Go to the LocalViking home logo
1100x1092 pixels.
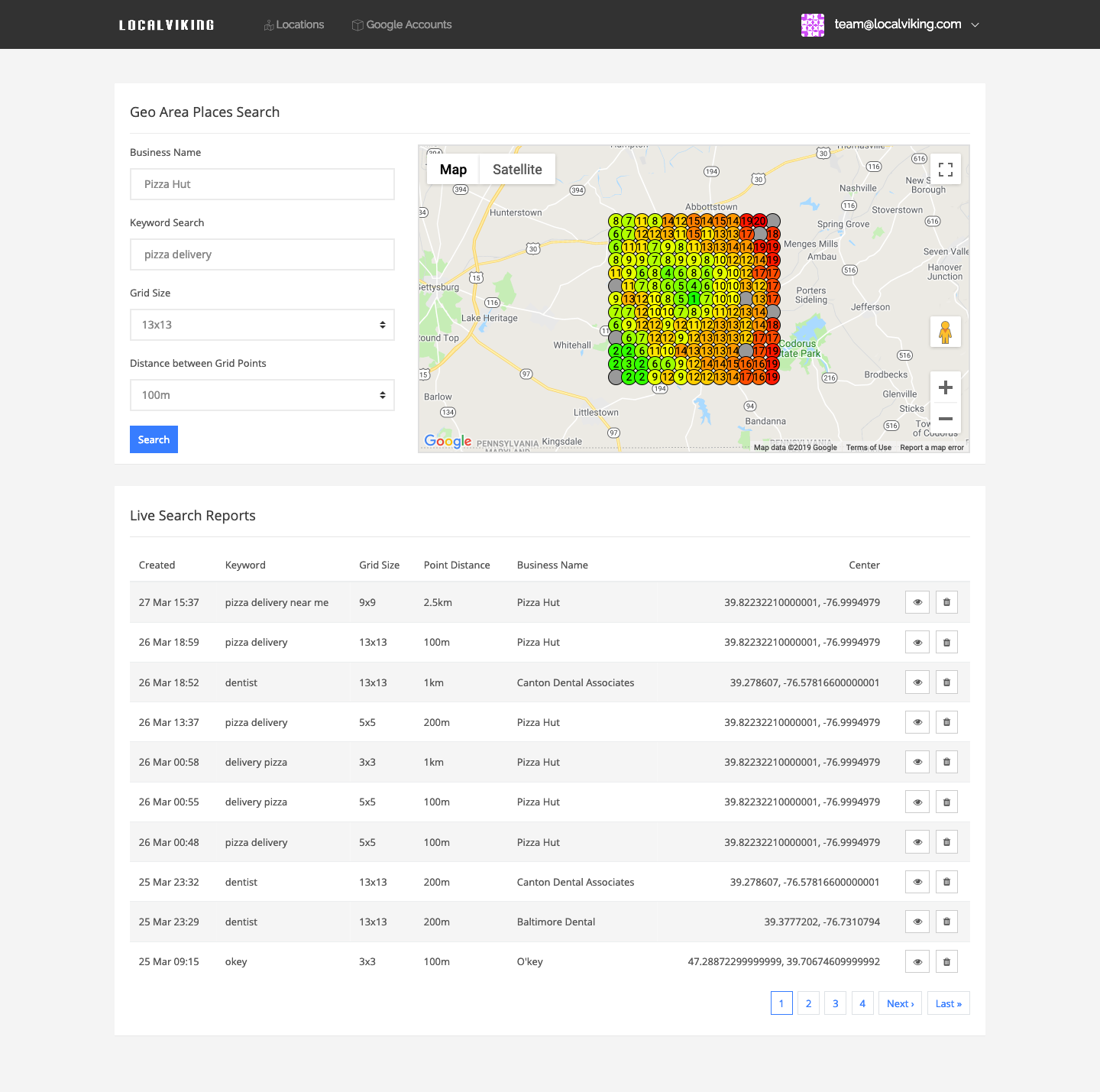[x=167, y=25]
